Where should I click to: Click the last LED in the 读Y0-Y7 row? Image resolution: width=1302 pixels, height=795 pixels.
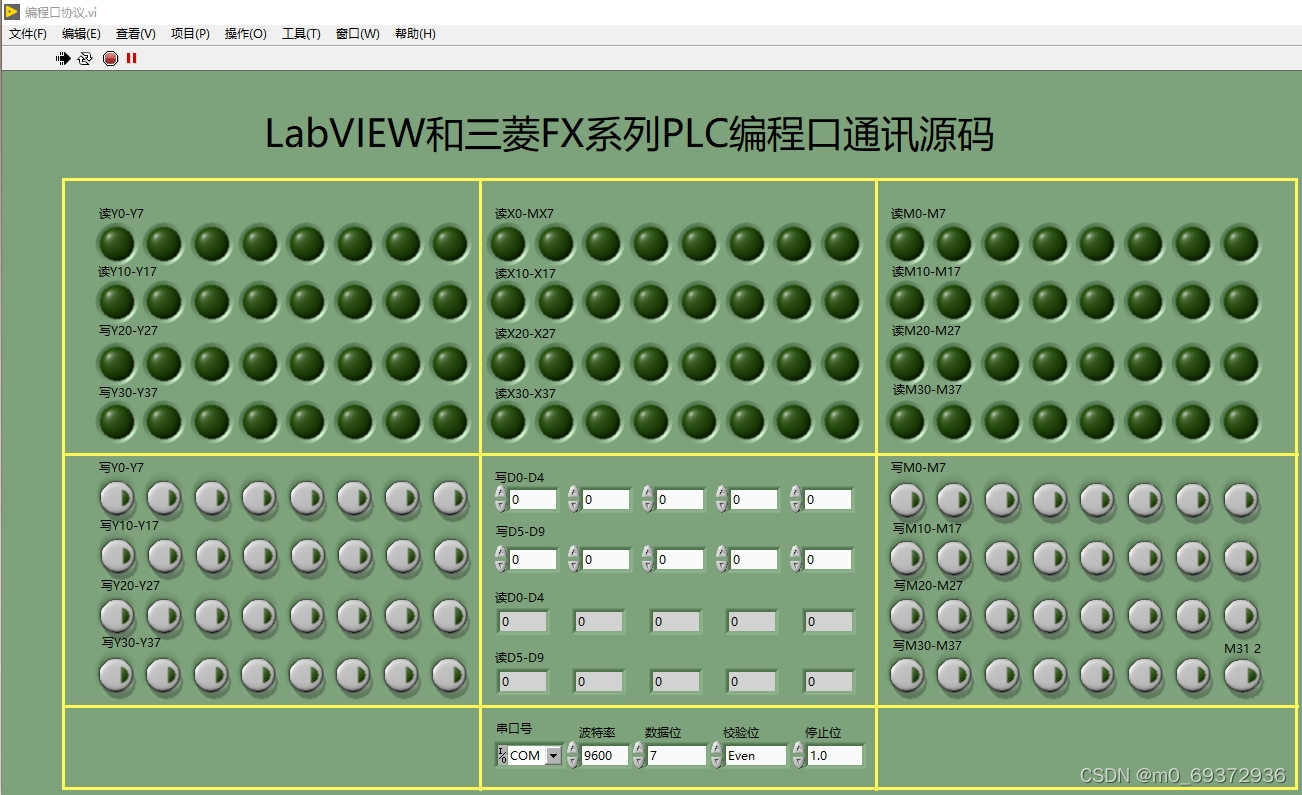(450, 243)
